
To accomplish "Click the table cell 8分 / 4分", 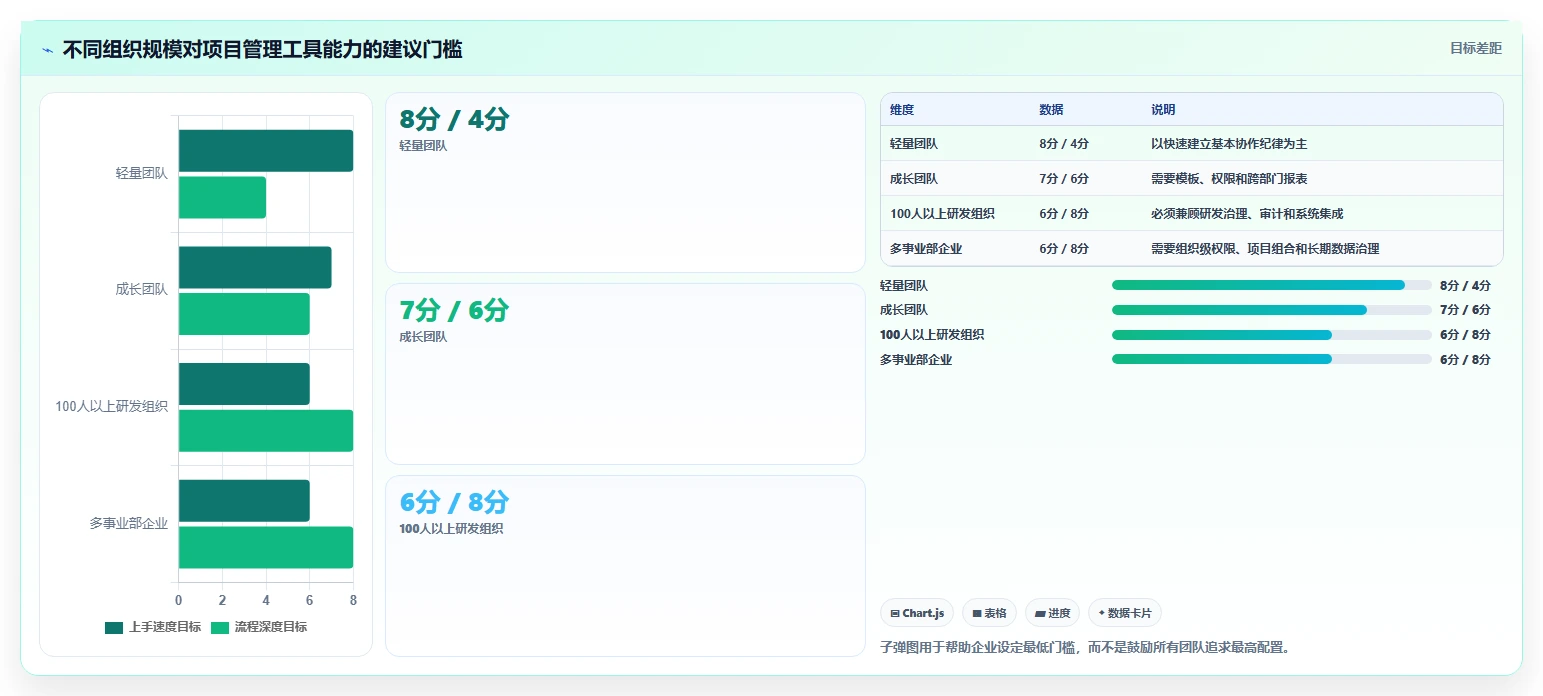I will (1064, 144).
